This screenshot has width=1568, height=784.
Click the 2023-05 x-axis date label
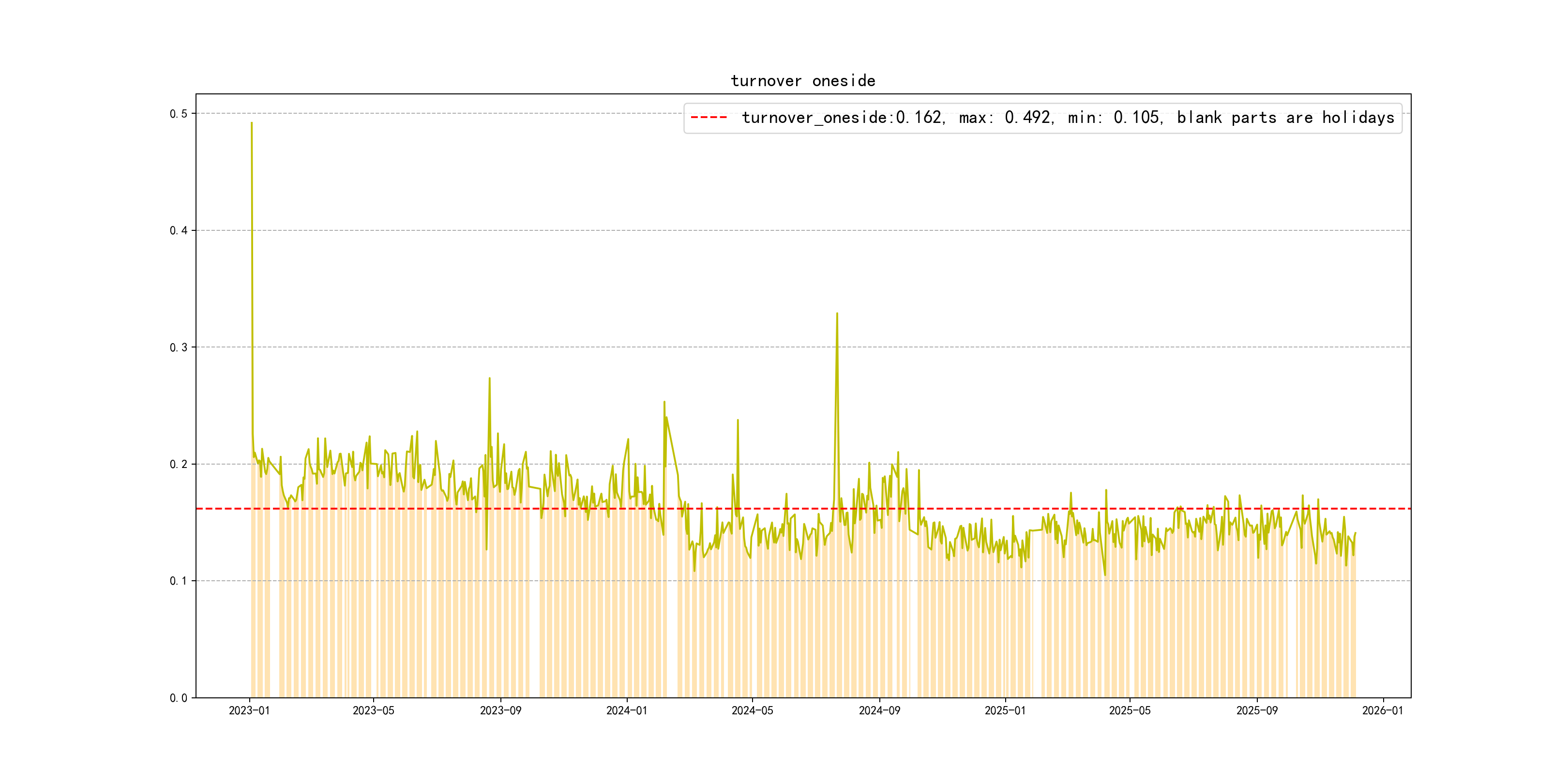click(x=373, y=711)
